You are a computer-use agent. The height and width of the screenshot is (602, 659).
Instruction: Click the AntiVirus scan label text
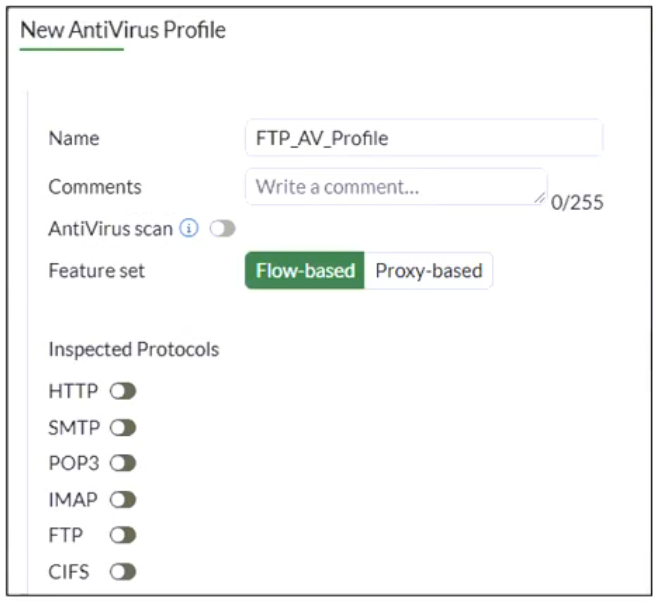(110, 229)
